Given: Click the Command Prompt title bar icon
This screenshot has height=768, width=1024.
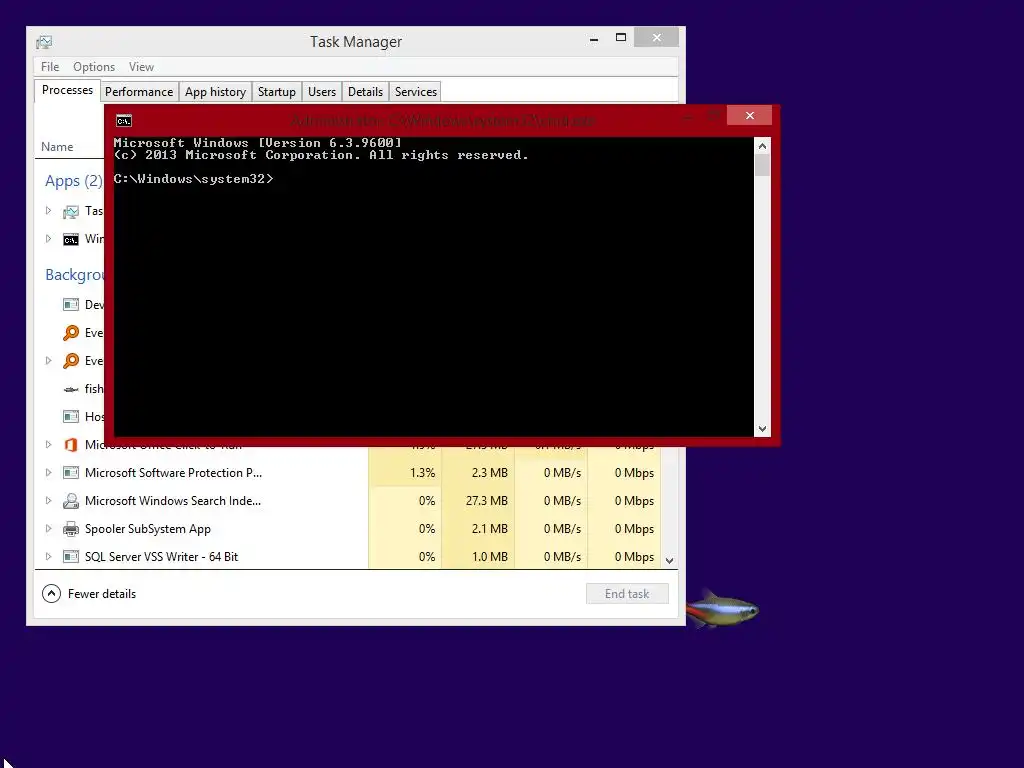Looking at the screenshot, I should point(123,120).
